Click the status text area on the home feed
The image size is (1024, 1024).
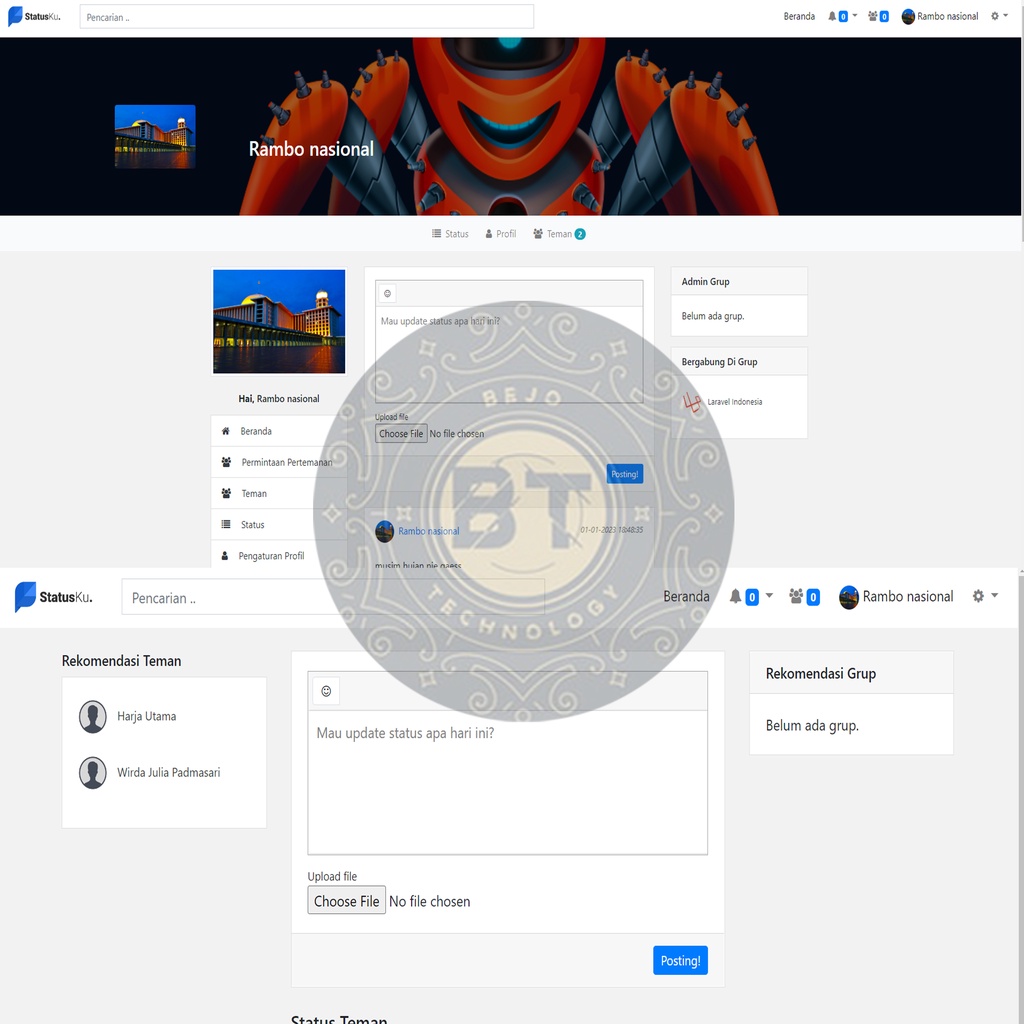pyautogui.click(x=507, y=782)
